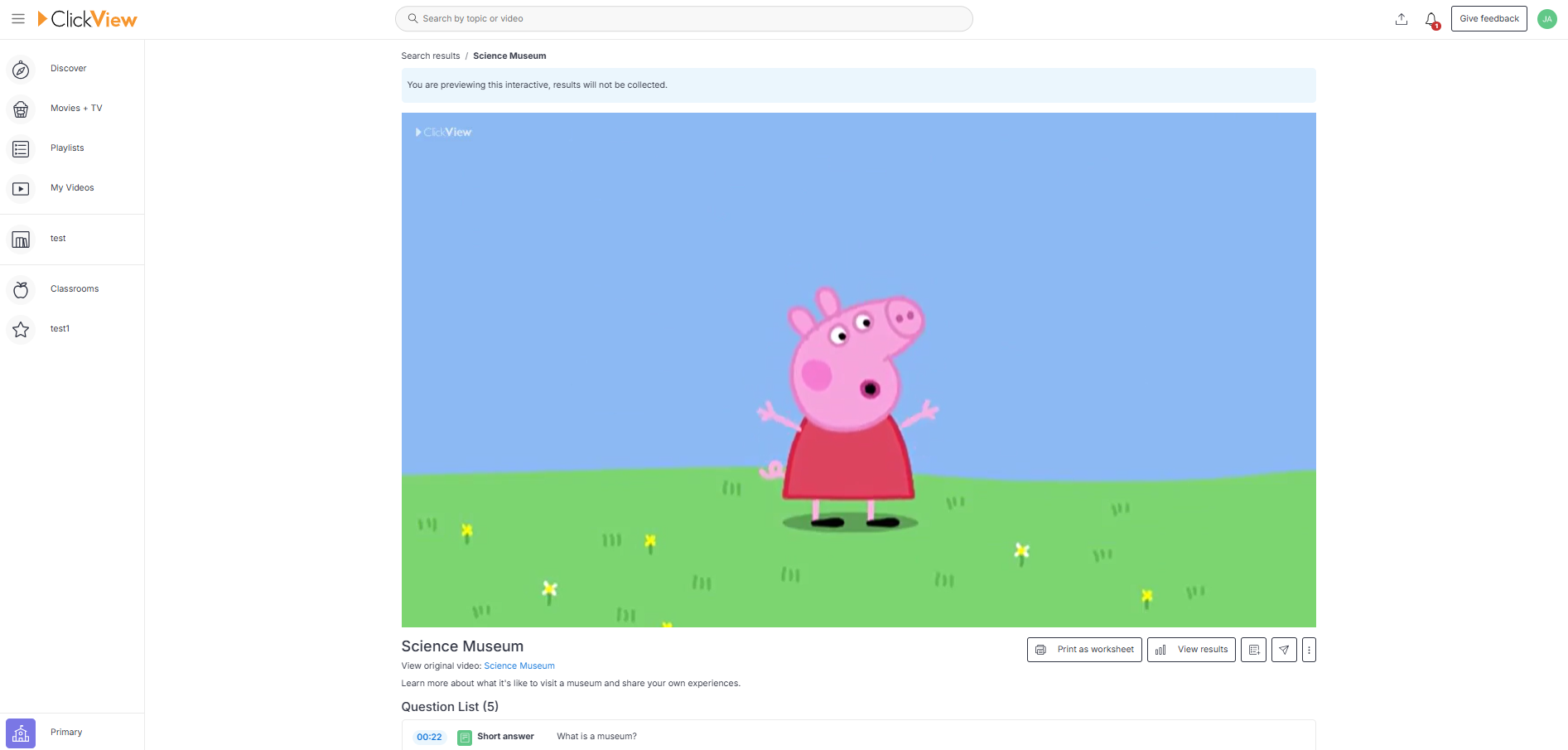Click the Peppa Pig video player
This screenshot has width=1568, height=750.
(858, 370)
